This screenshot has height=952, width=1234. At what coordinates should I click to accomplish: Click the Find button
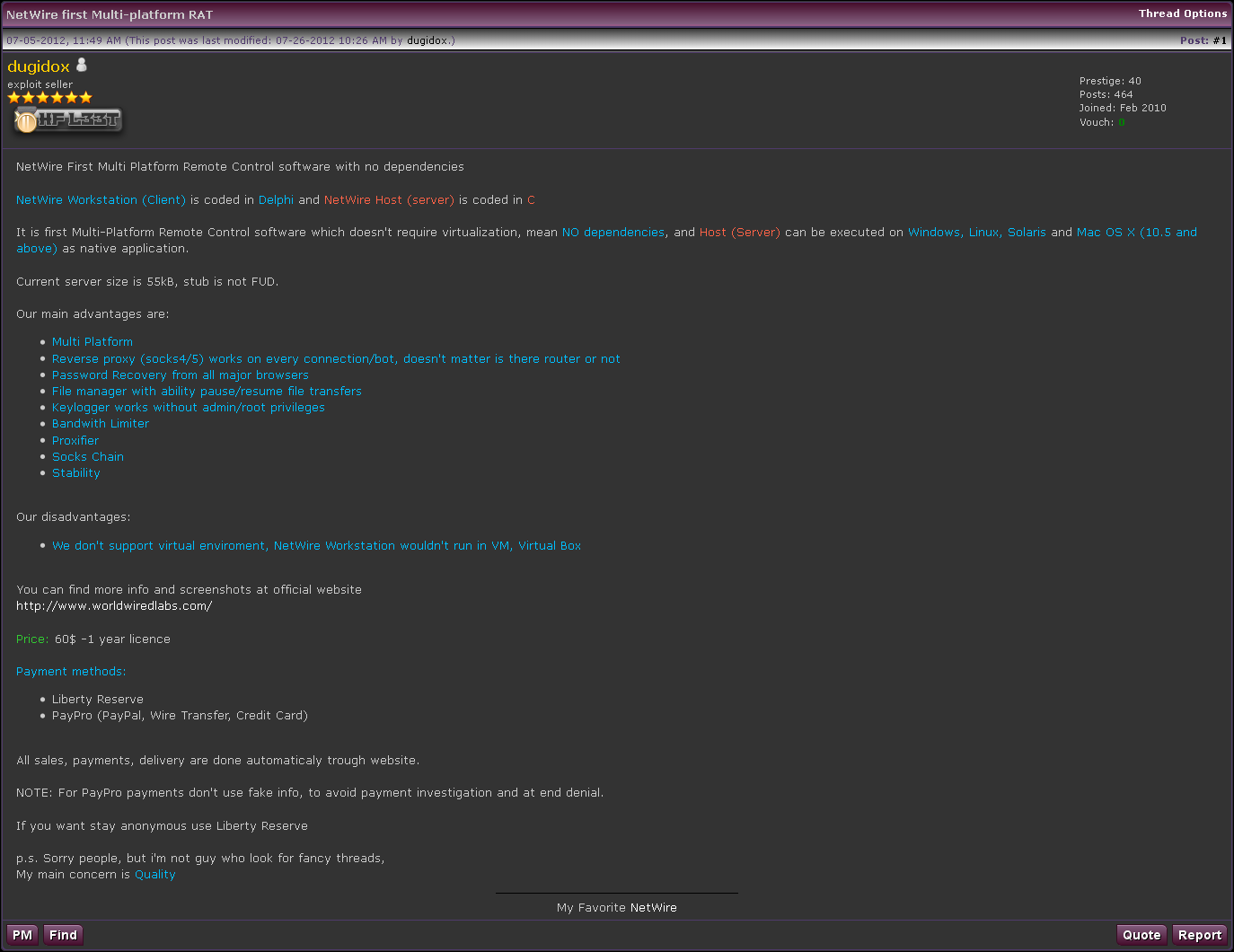coord(63,935)
